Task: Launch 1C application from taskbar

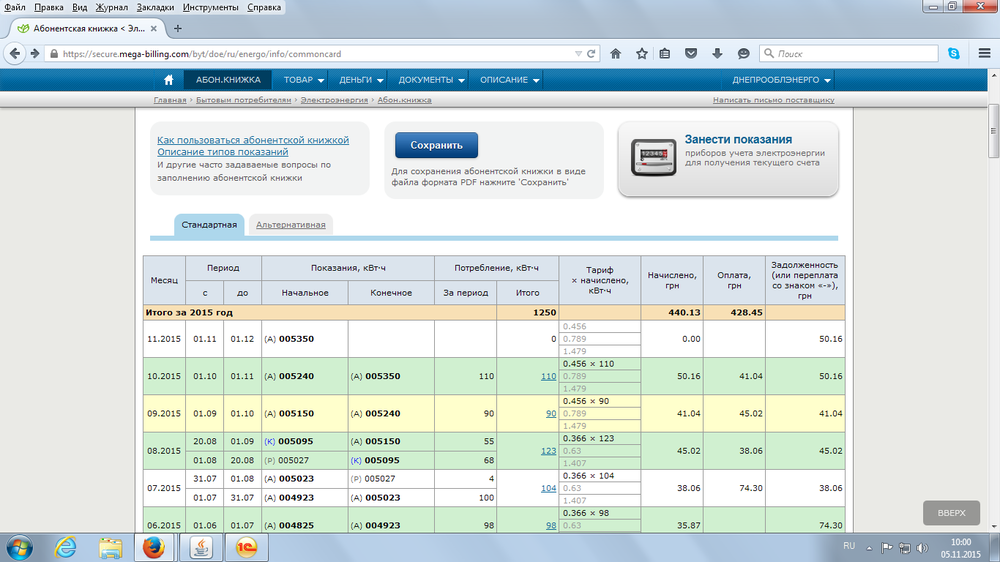Action: [245, 546]
